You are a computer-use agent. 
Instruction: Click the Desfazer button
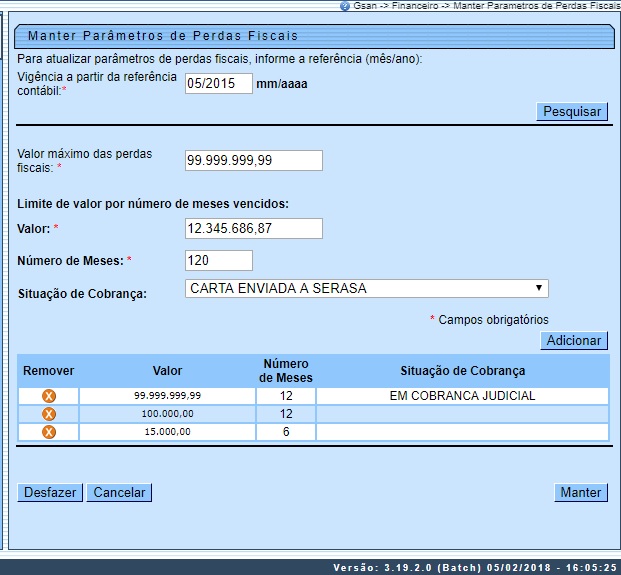(49, 492)
